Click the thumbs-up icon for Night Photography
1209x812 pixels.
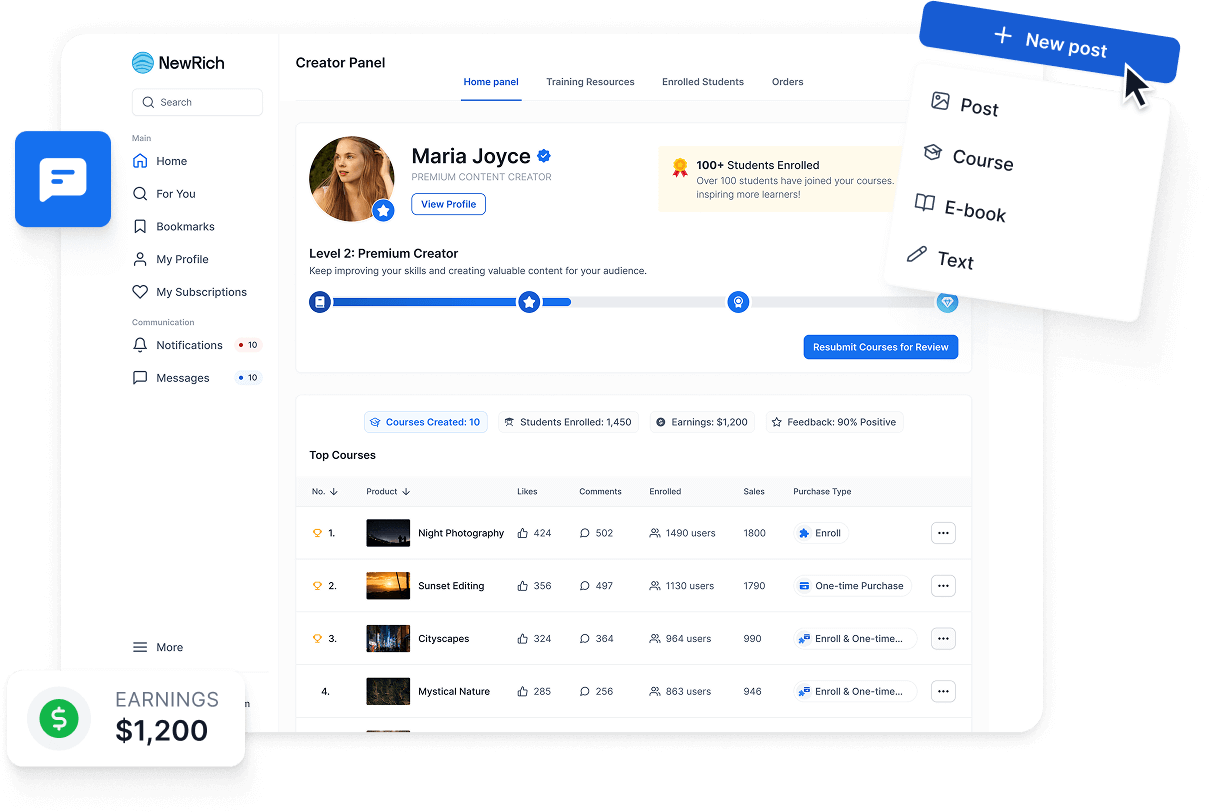click(x=523, y=533)
